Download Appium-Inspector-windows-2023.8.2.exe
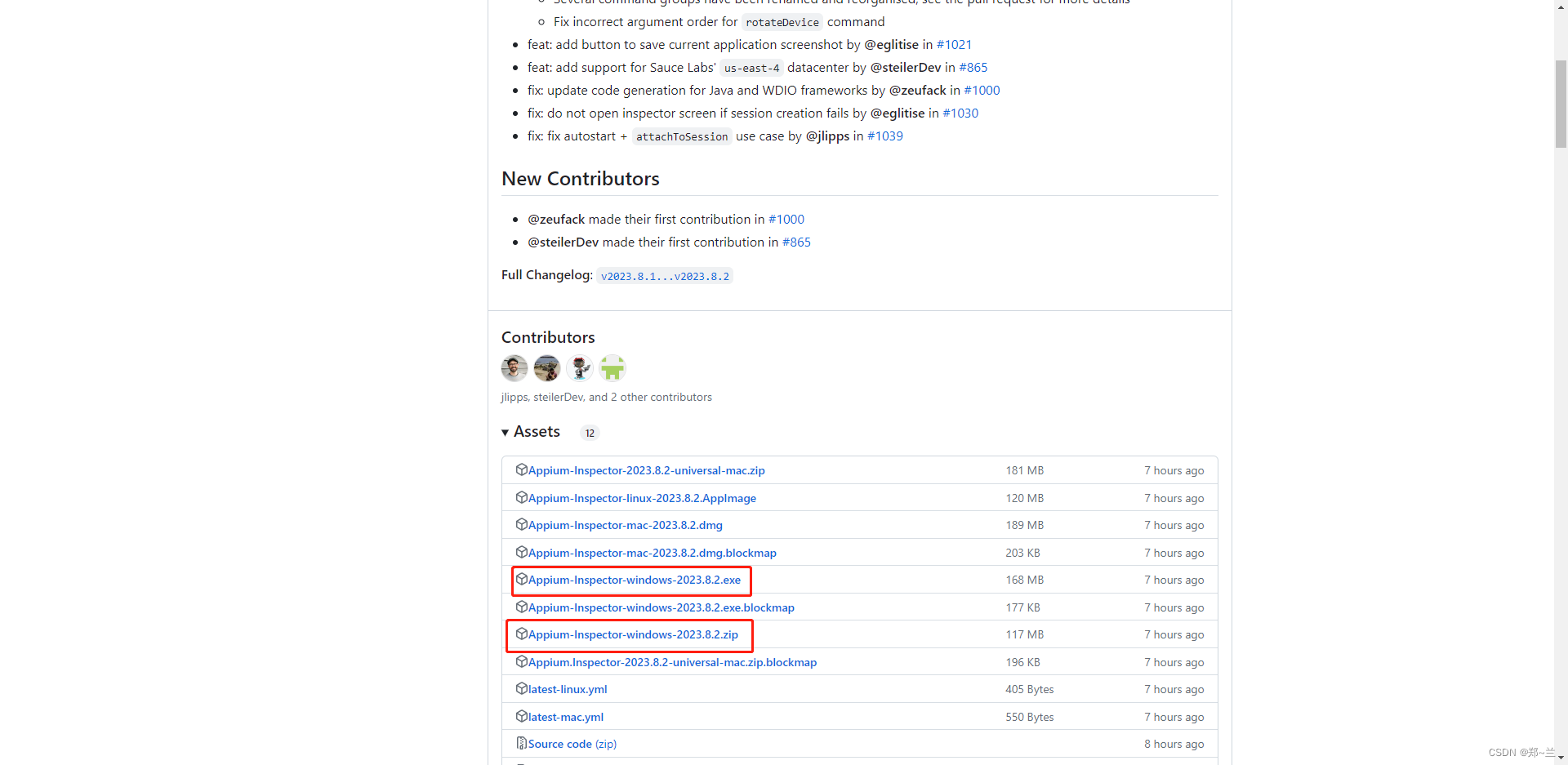The width and height of the screenshot is (1568, 765). click(x=634, y=580)
